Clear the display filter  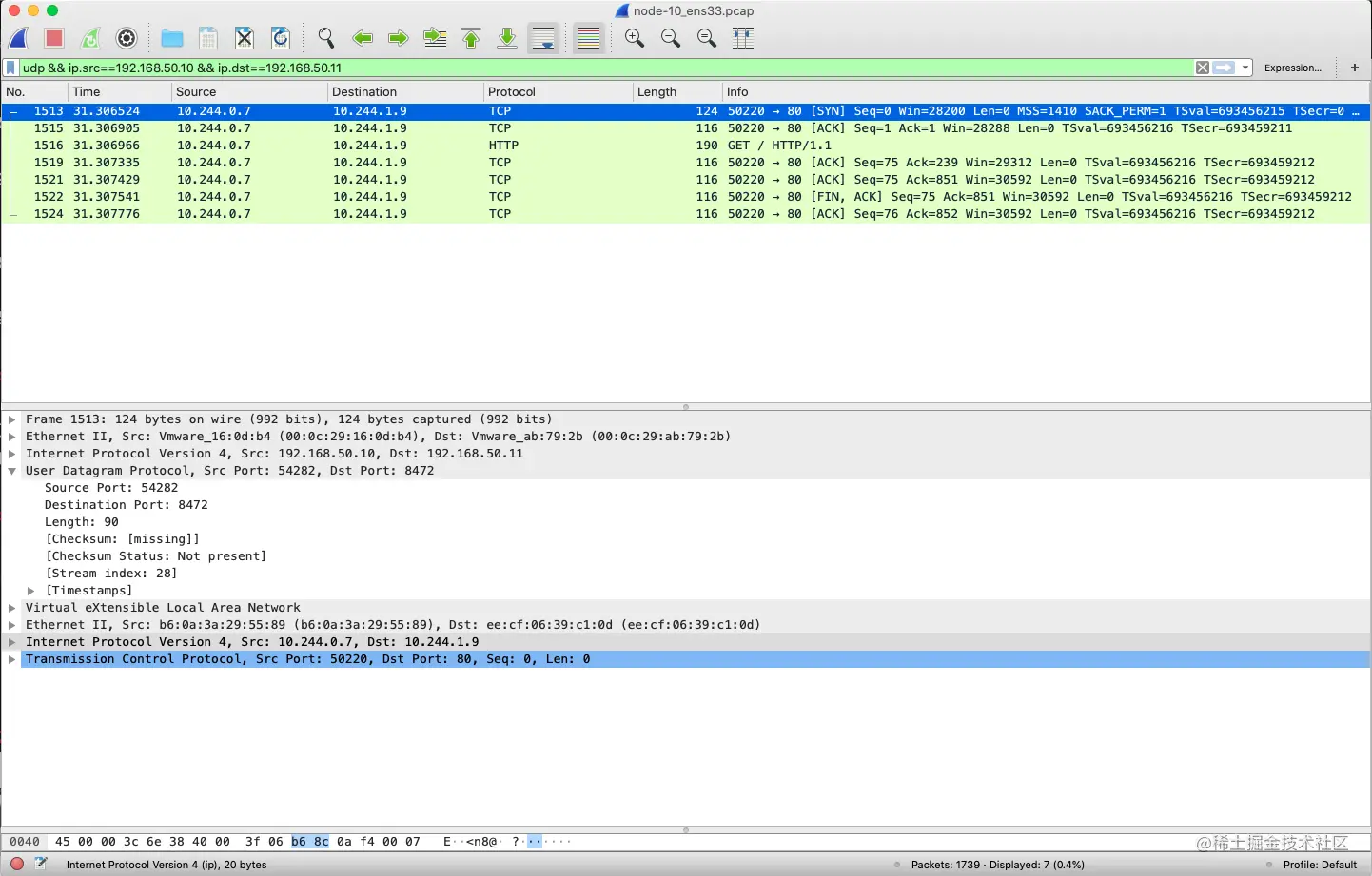pyautogui.click(x=1203, y=68)
